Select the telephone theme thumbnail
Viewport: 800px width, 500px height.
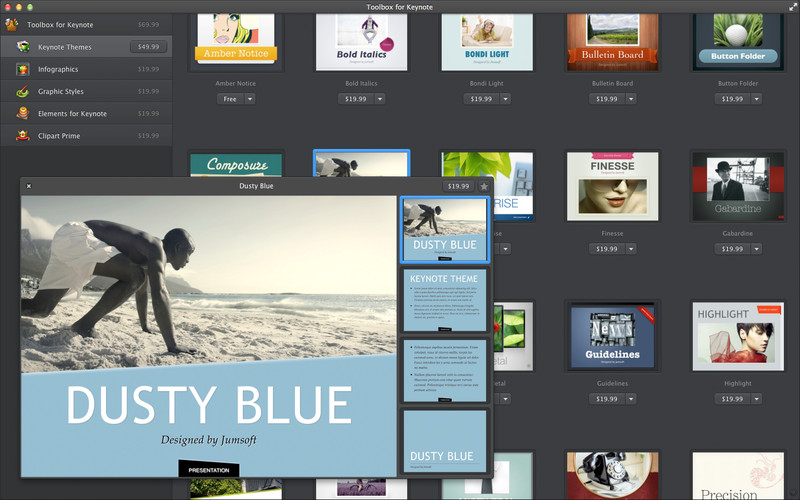pos(612,476)
